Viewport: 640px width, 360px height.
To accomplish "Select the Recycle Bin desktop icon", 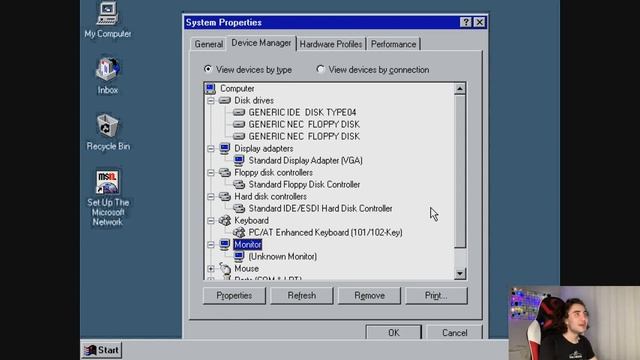I will (x=108, y=132).
